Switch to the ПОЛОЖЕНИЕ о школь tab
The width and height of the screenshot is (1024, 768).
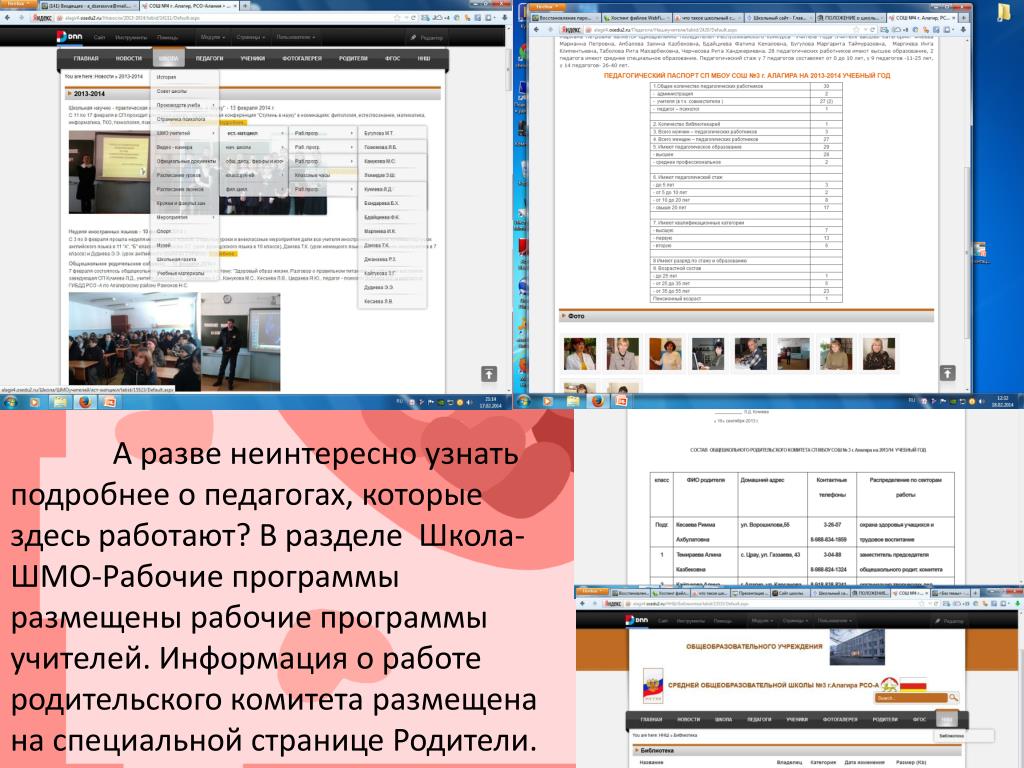850,18
